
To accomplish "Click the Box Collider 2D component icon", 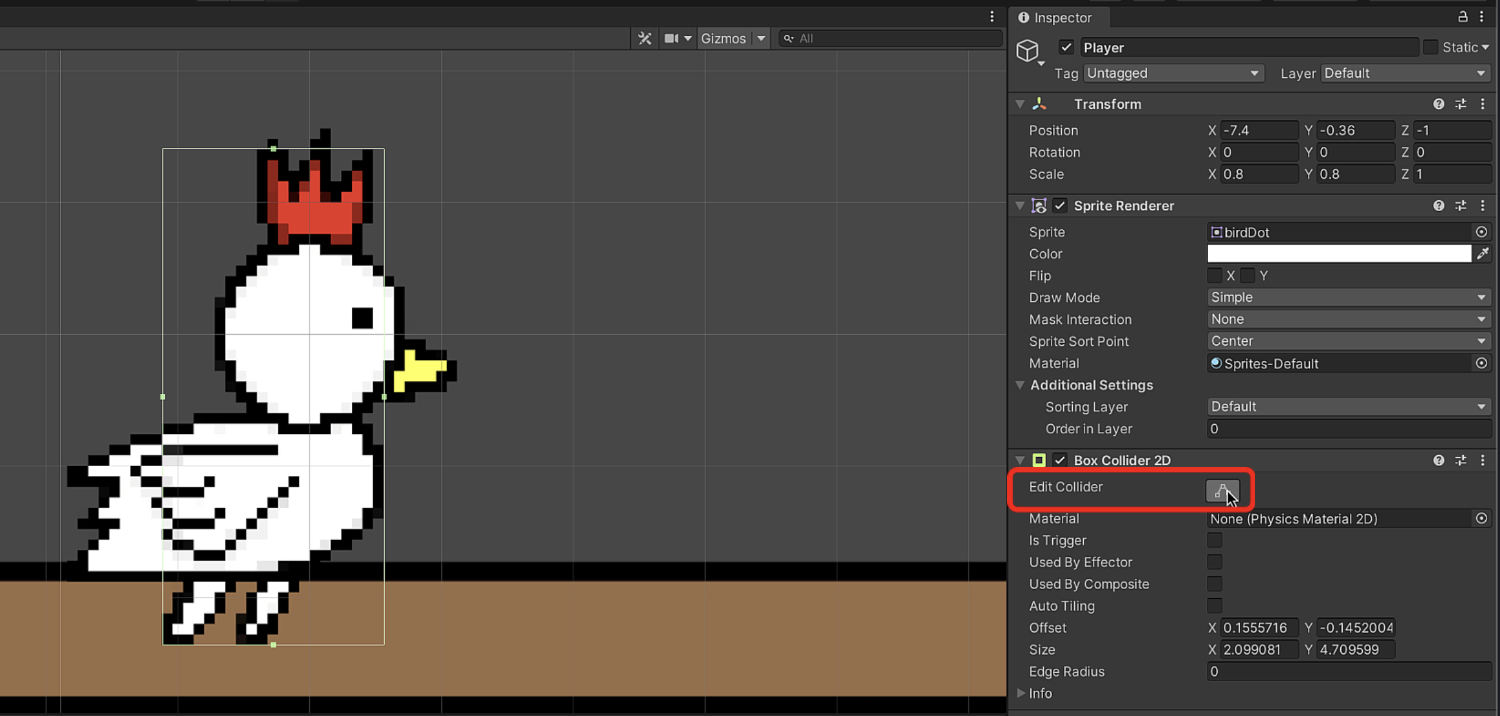I will 1039,461.
